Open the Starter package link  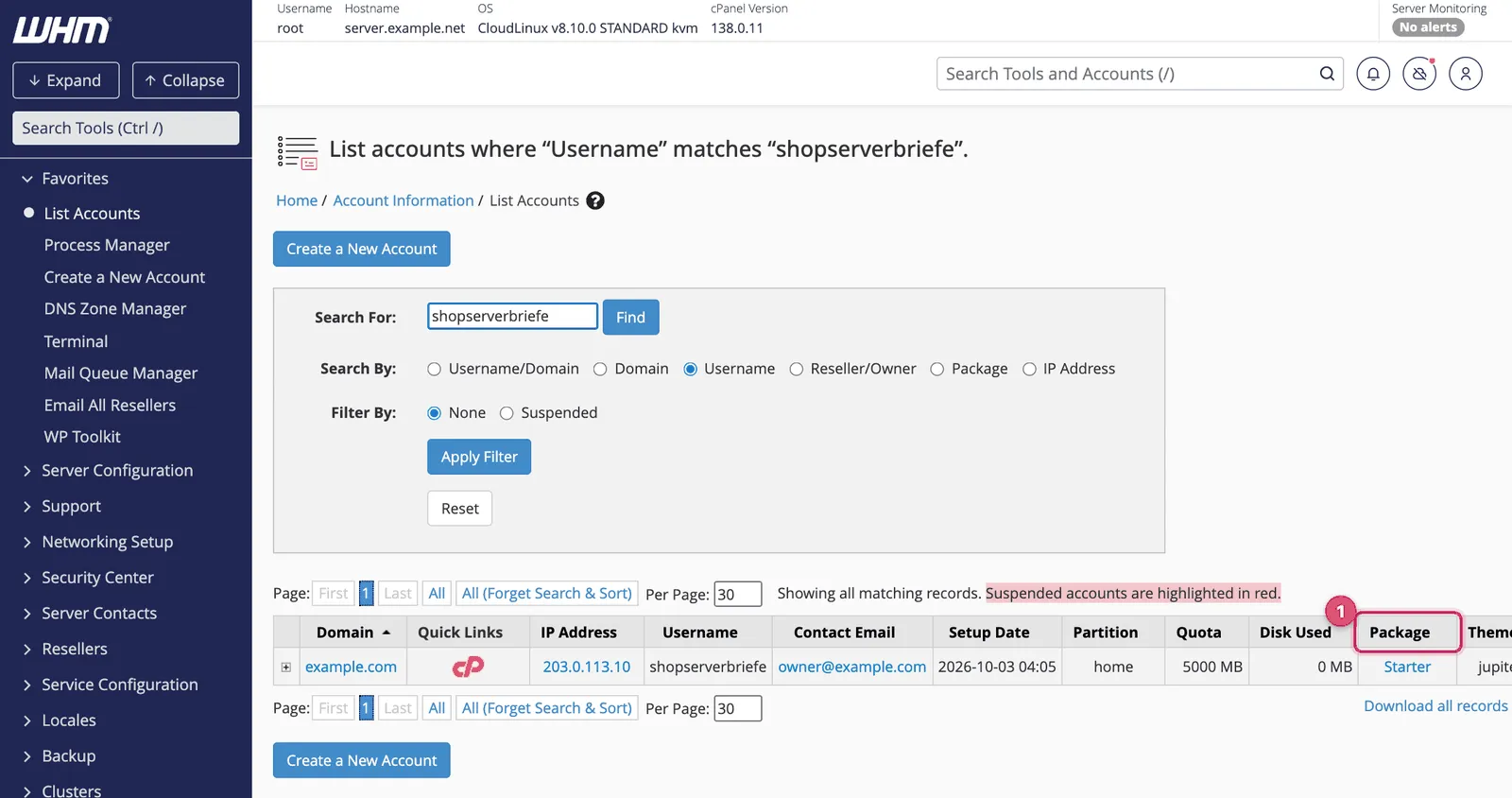coord(1407,667)
